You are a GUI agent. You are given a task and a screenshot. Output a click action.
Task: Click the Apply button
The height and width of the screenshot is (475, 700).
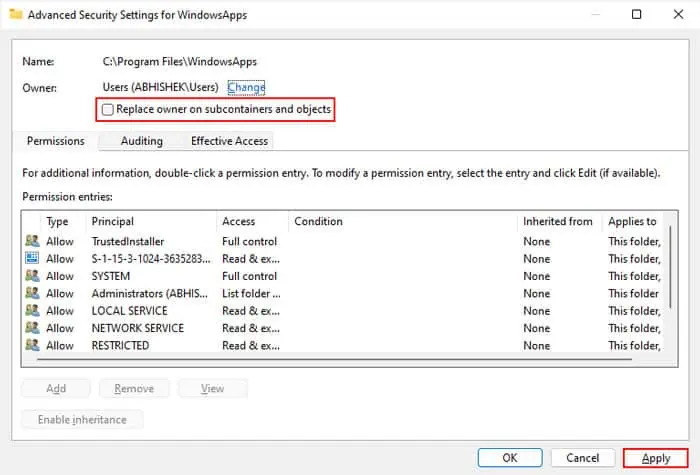(656, 458)
